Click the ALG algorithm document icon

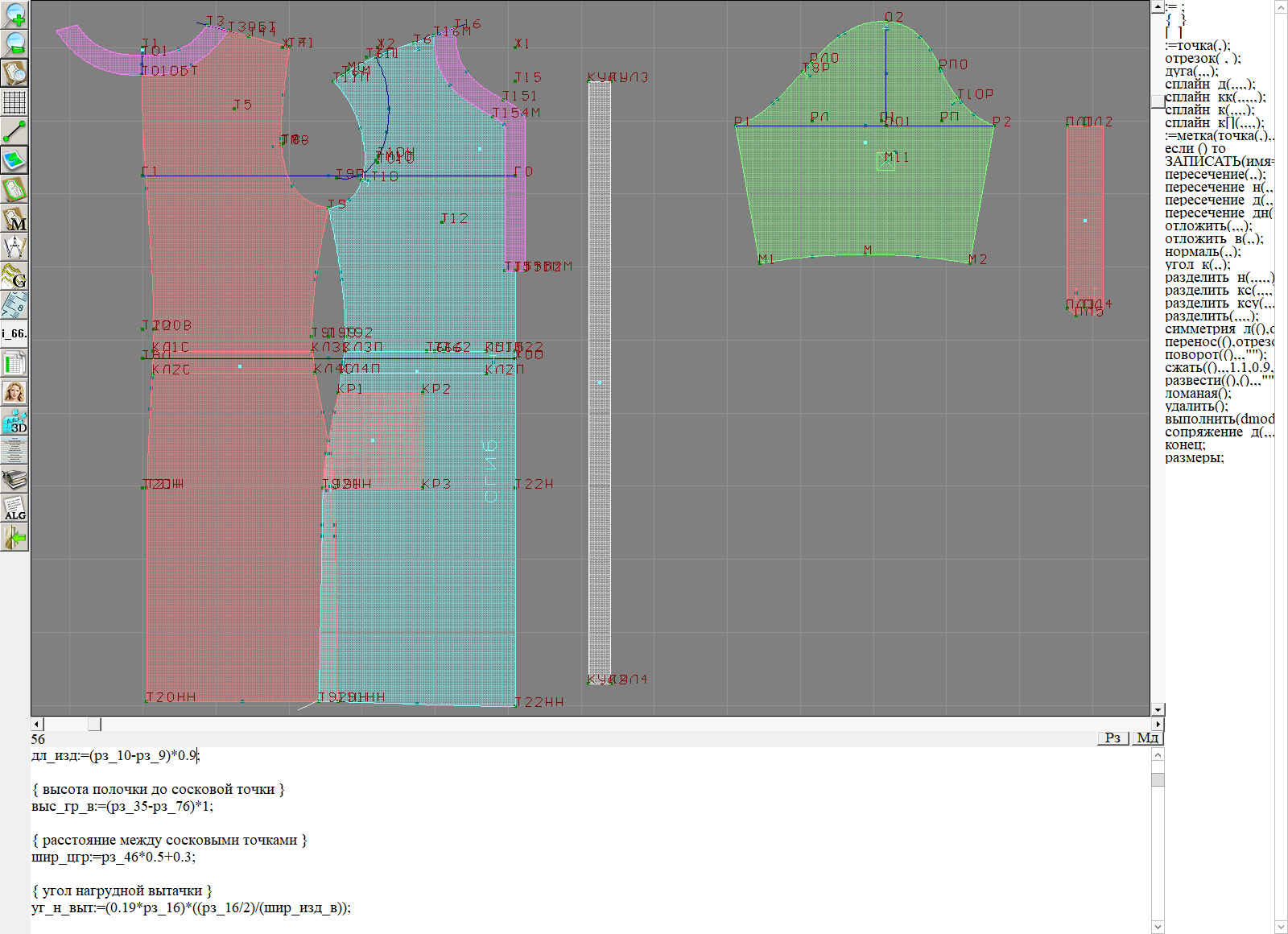point(14,508)
